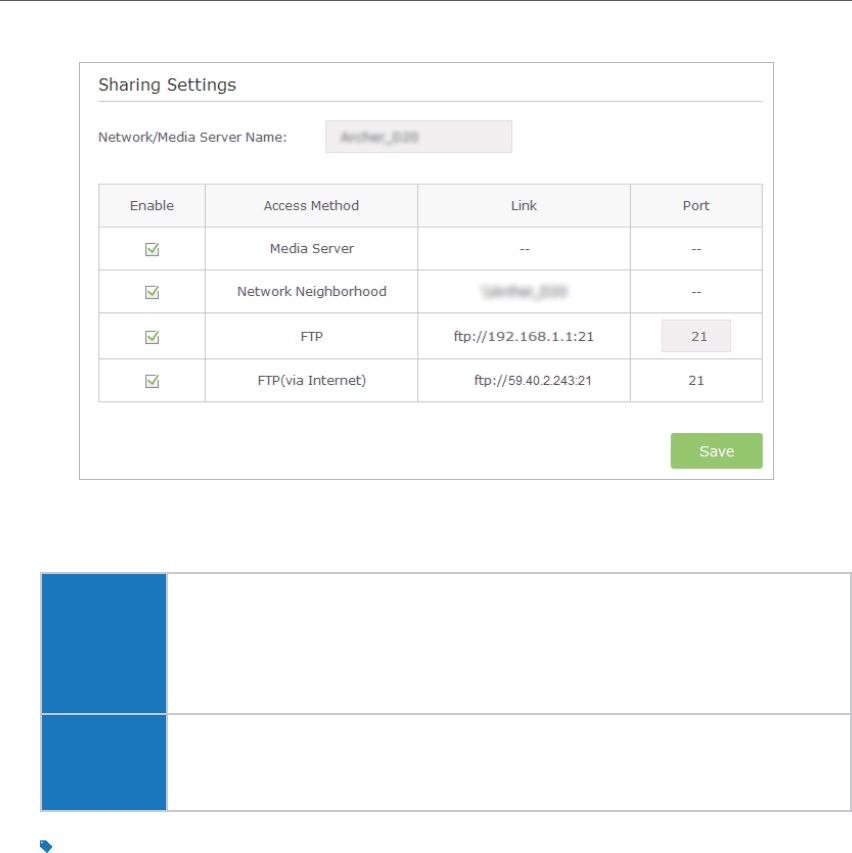852x853 pixels.
Task: Uncheck the Media Server enable checkbox
Action: (152, 249)
